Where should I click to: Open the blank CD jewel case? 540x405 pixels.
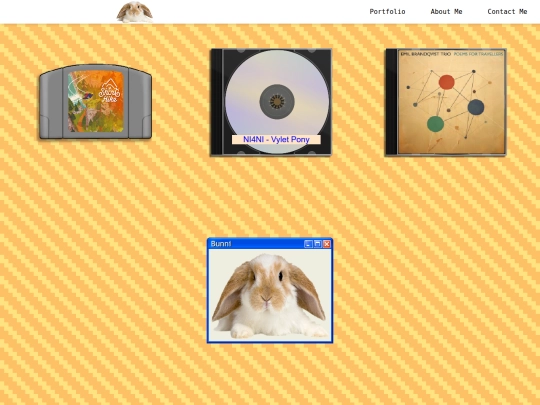(271, 102)
